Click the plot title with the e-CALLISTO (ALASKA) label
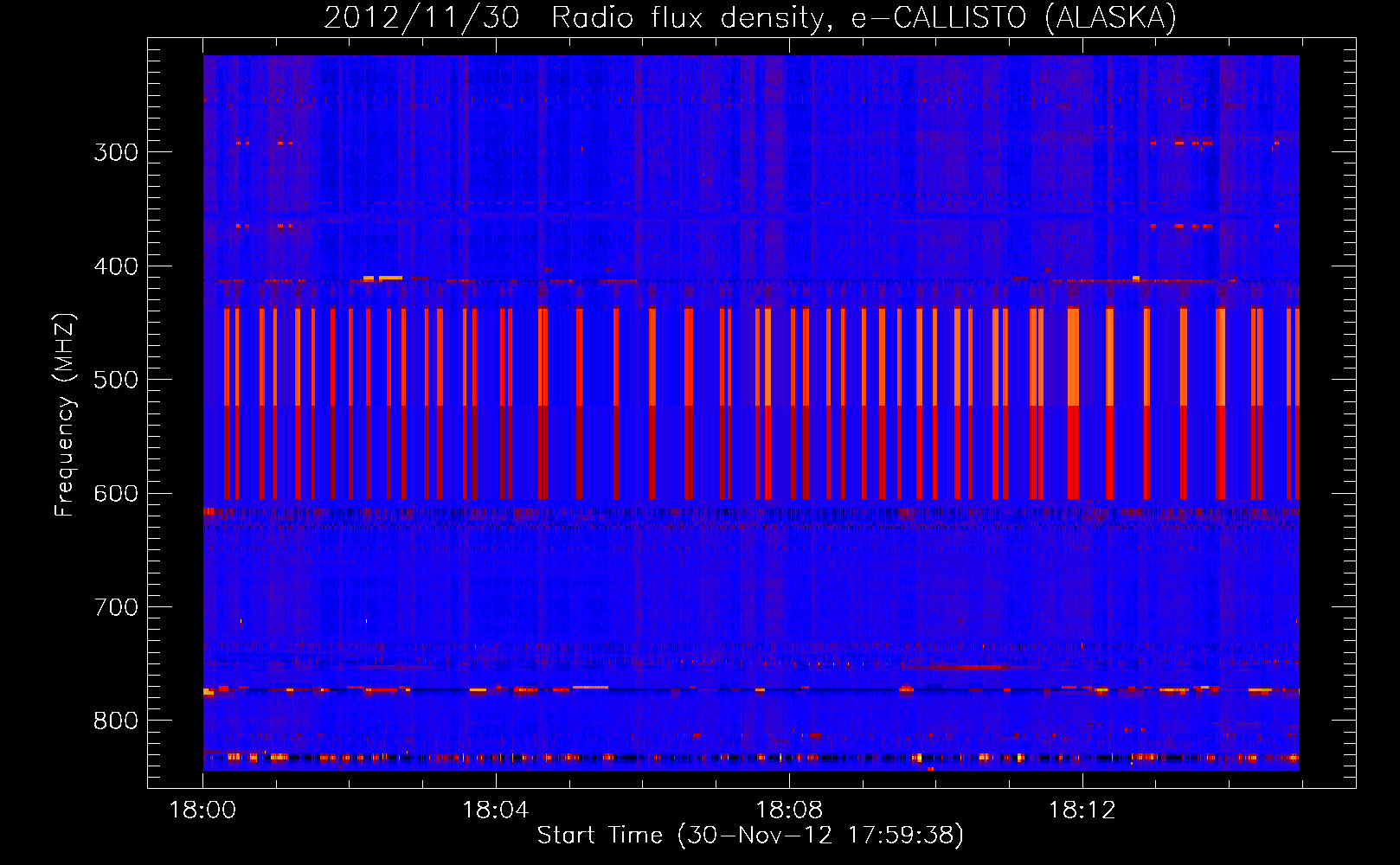 click(750, 17)
